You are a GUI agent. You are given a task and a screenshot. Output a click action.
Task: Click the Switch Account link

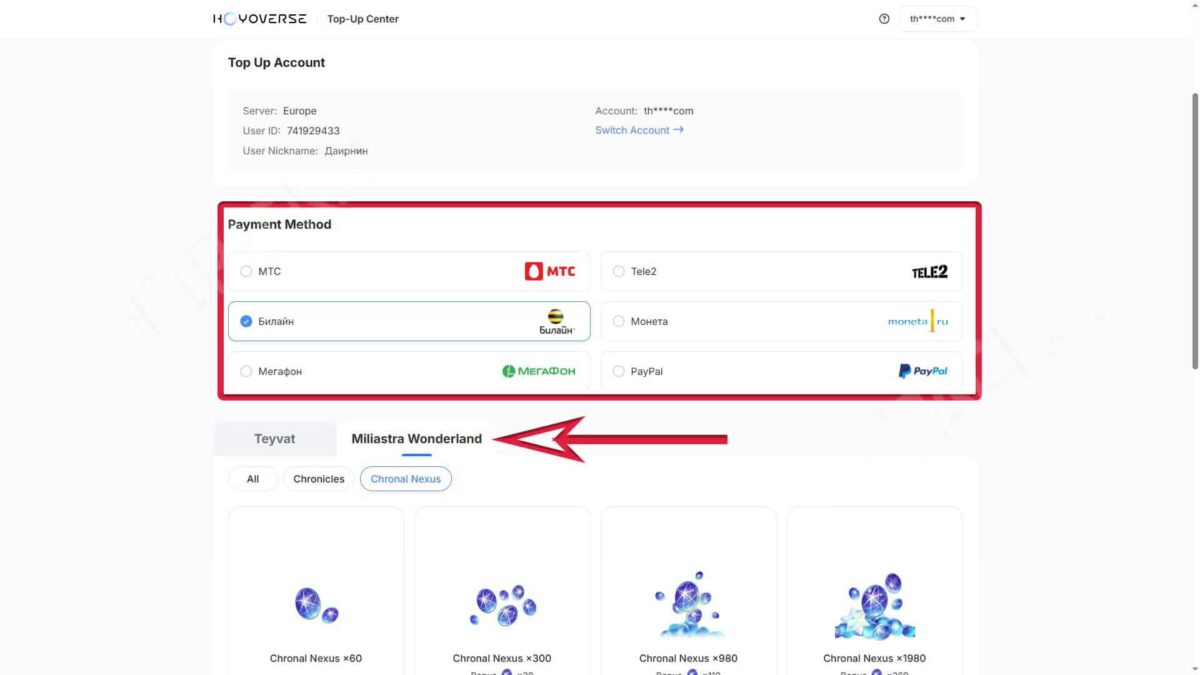pos(639,130)
